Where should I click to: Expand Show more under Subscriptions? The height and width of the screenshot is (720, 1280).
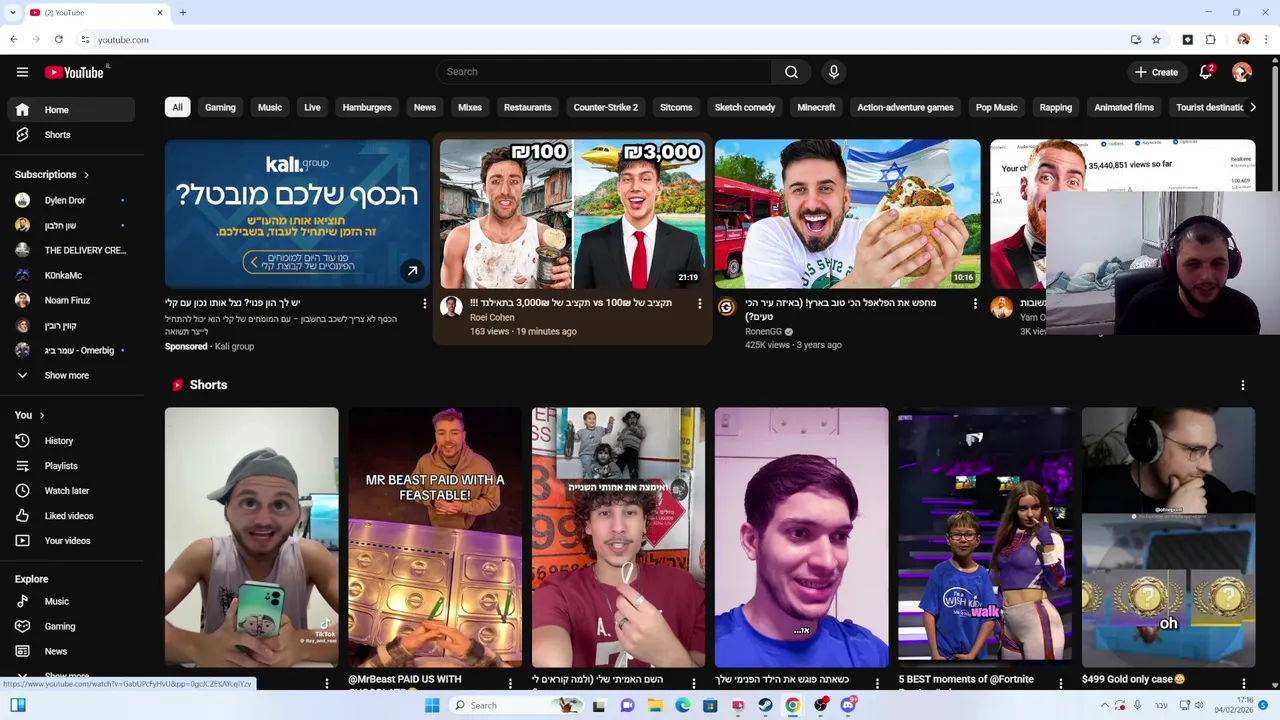70,376
